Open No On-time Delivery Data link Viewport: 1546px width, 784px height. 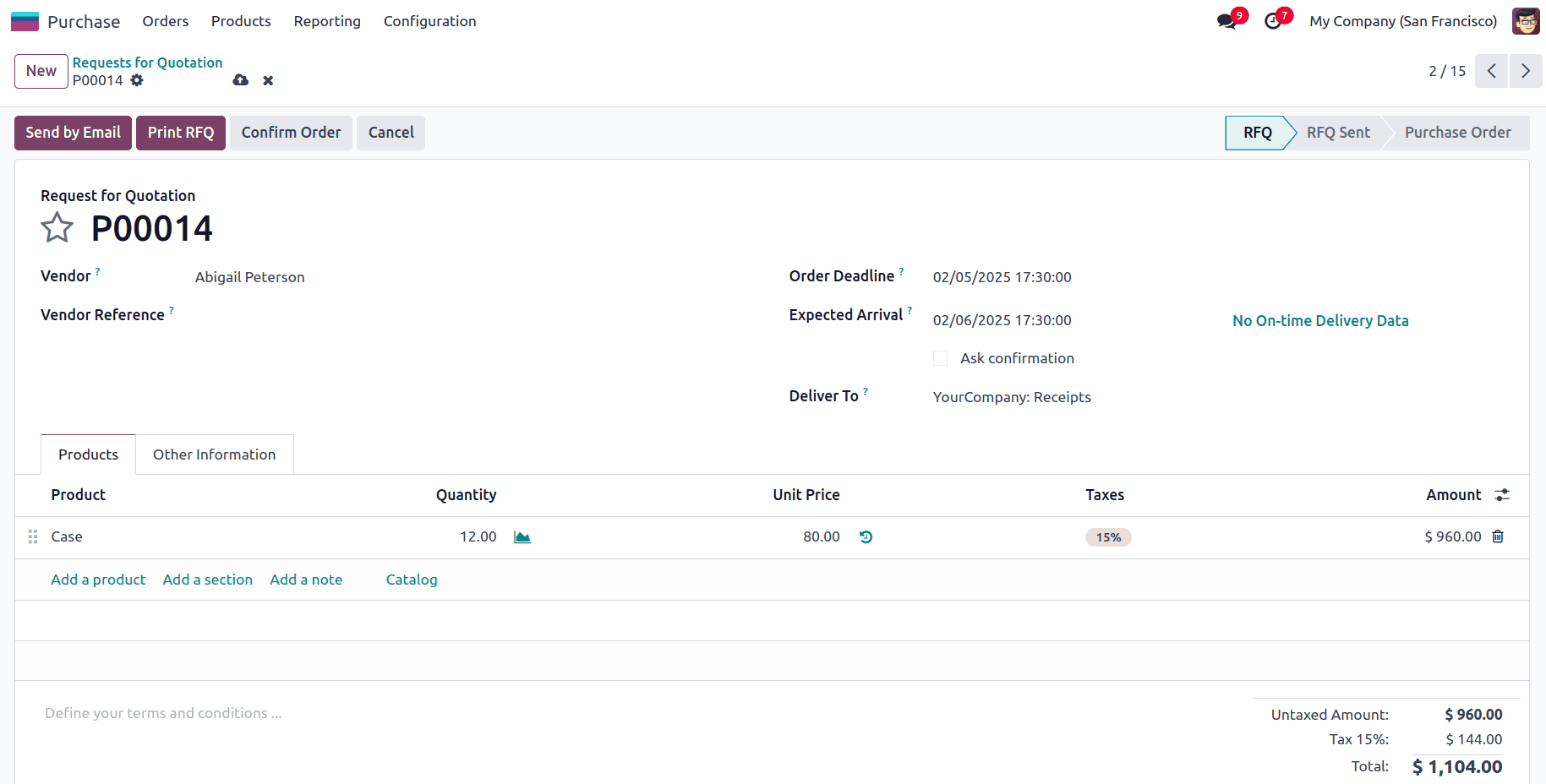pos(1320,321)
